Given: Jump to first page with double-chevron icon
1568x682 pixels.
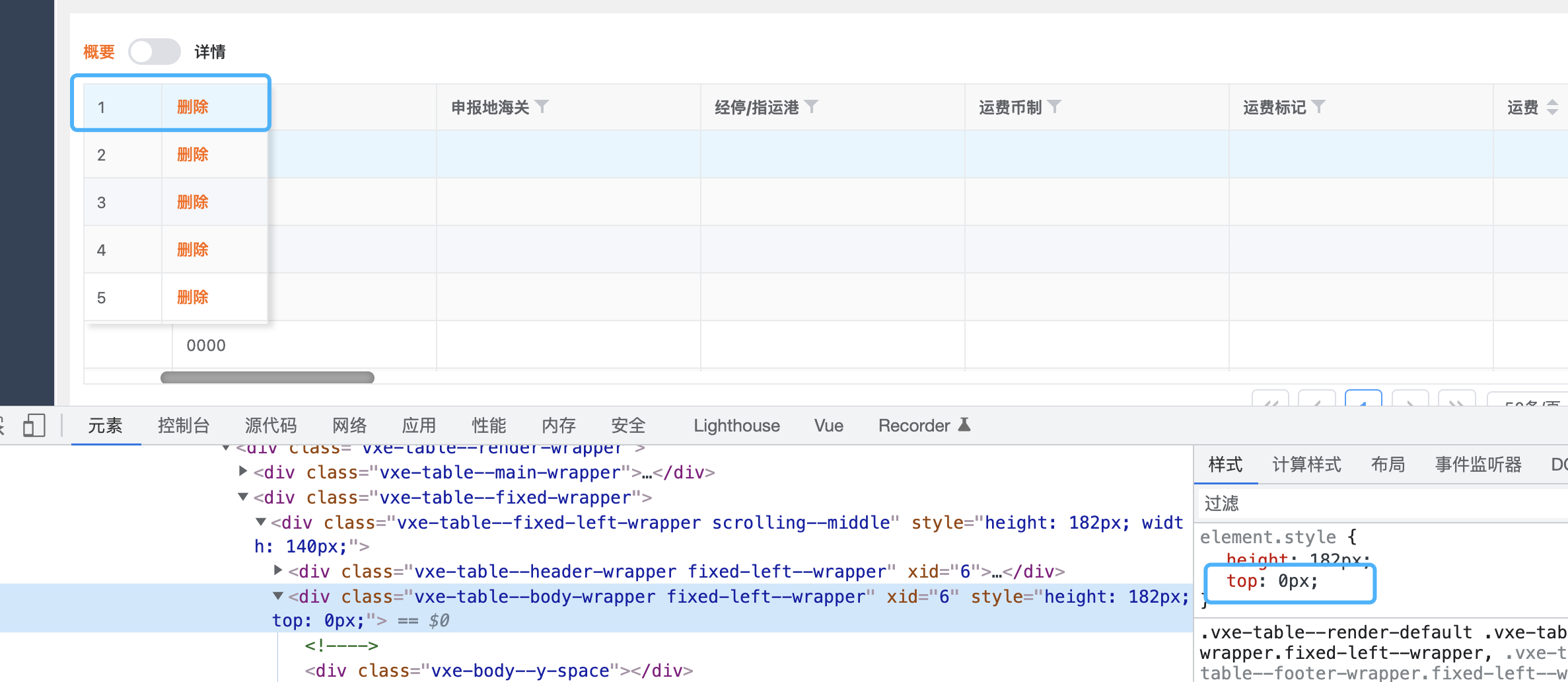Looking at the screenshot, I should pyautogui.click(x=1271, y=403).
